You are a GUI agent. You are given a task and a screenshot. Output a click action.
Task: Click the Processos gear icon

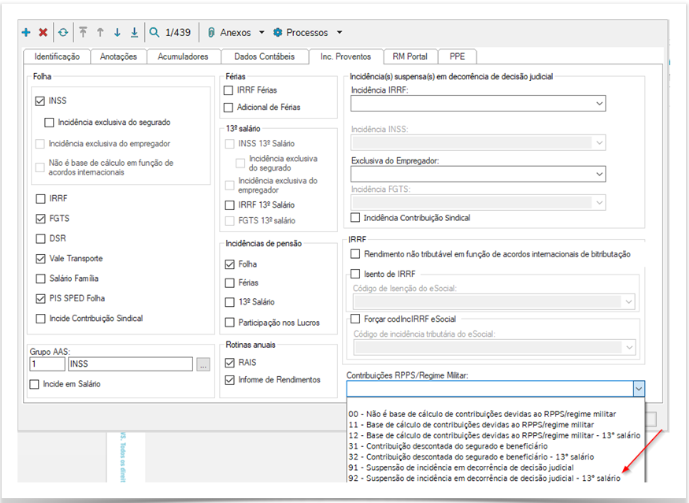pos(278,33)
